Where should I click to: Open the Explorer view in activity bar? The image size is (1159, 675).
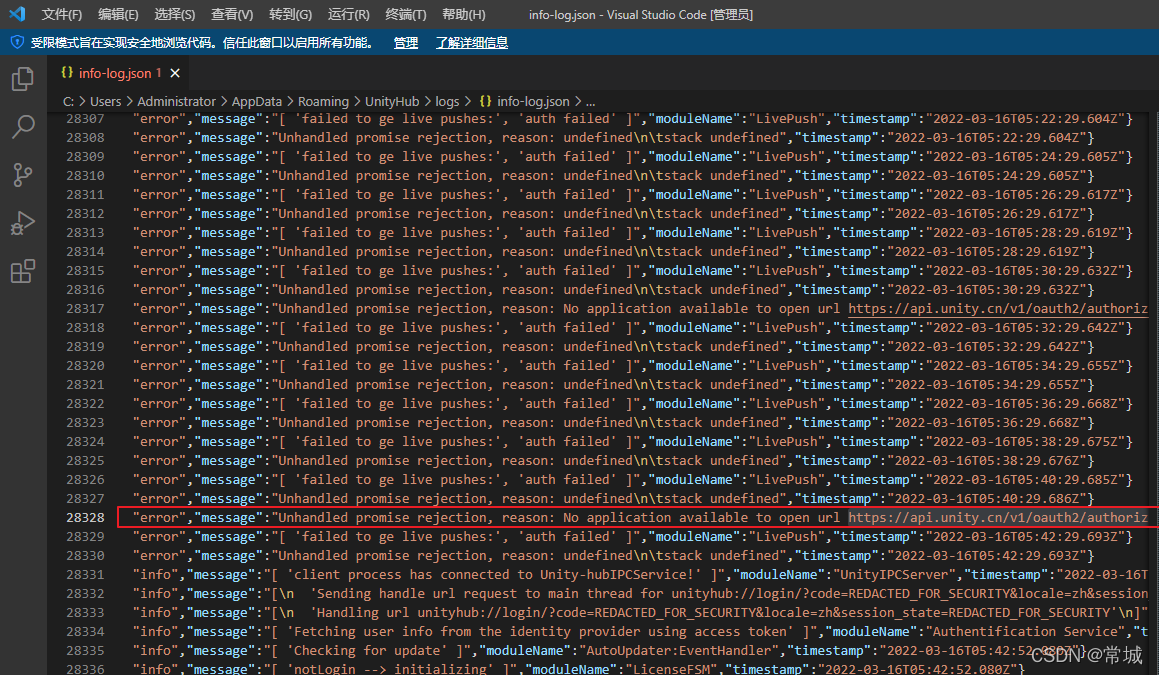coord(23,78)
